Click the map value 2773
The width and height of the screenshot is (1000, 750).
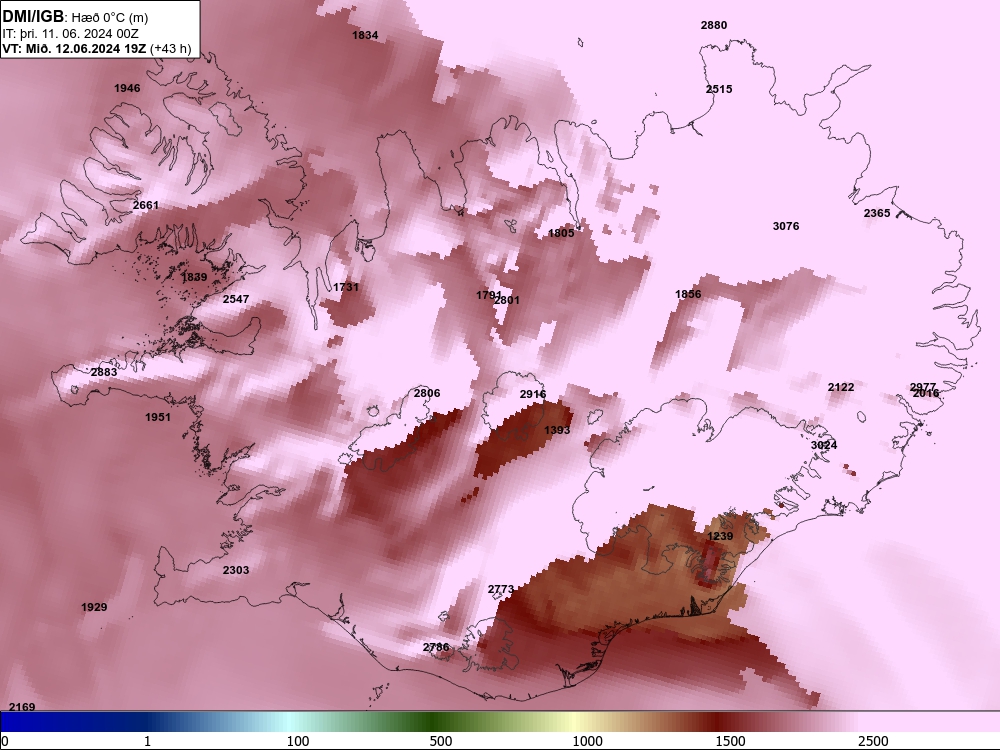pos(501,589)
